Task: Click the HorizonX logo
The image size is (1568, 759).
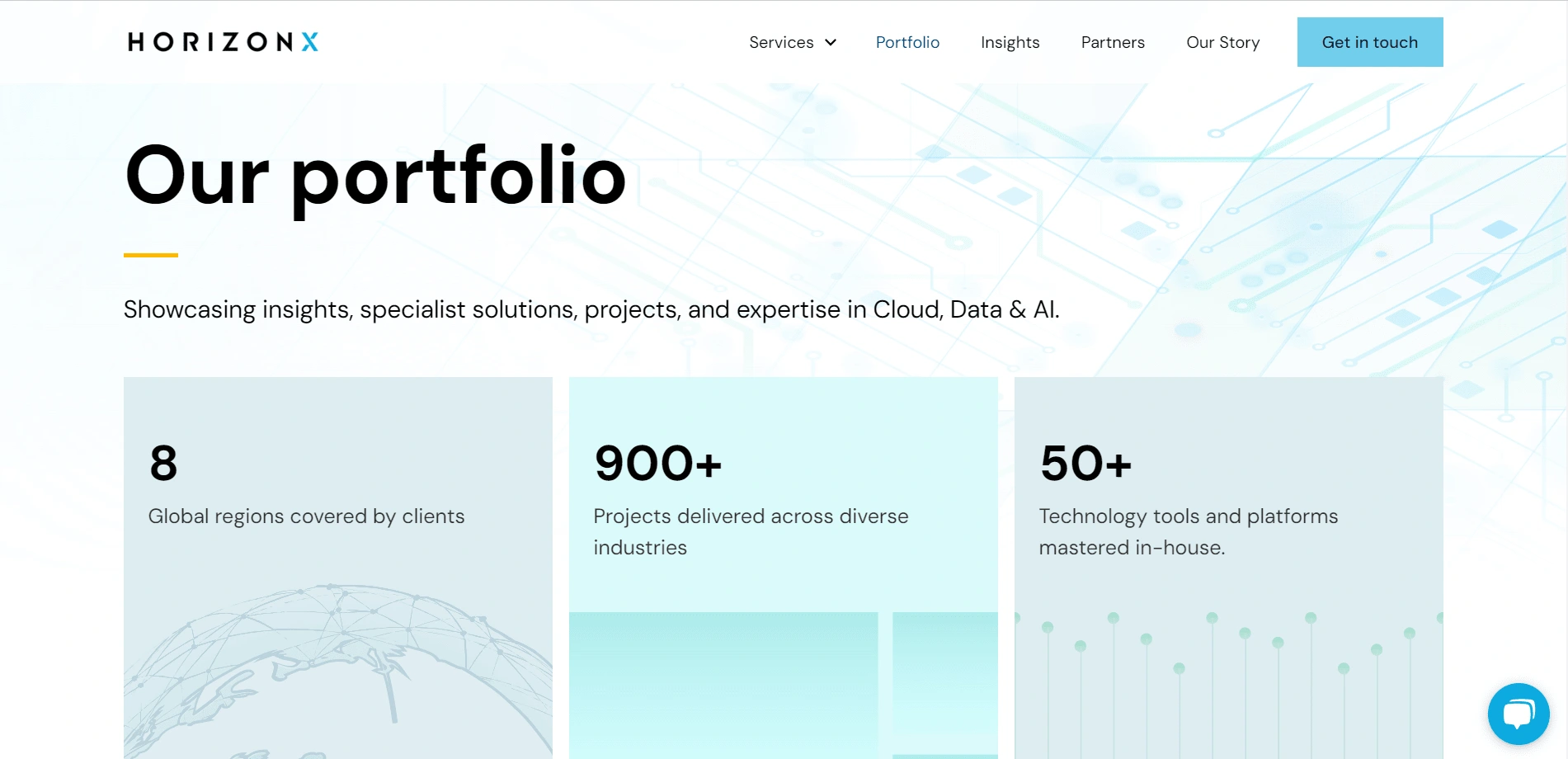Action: pyautogui.click(x=223, y=42)
